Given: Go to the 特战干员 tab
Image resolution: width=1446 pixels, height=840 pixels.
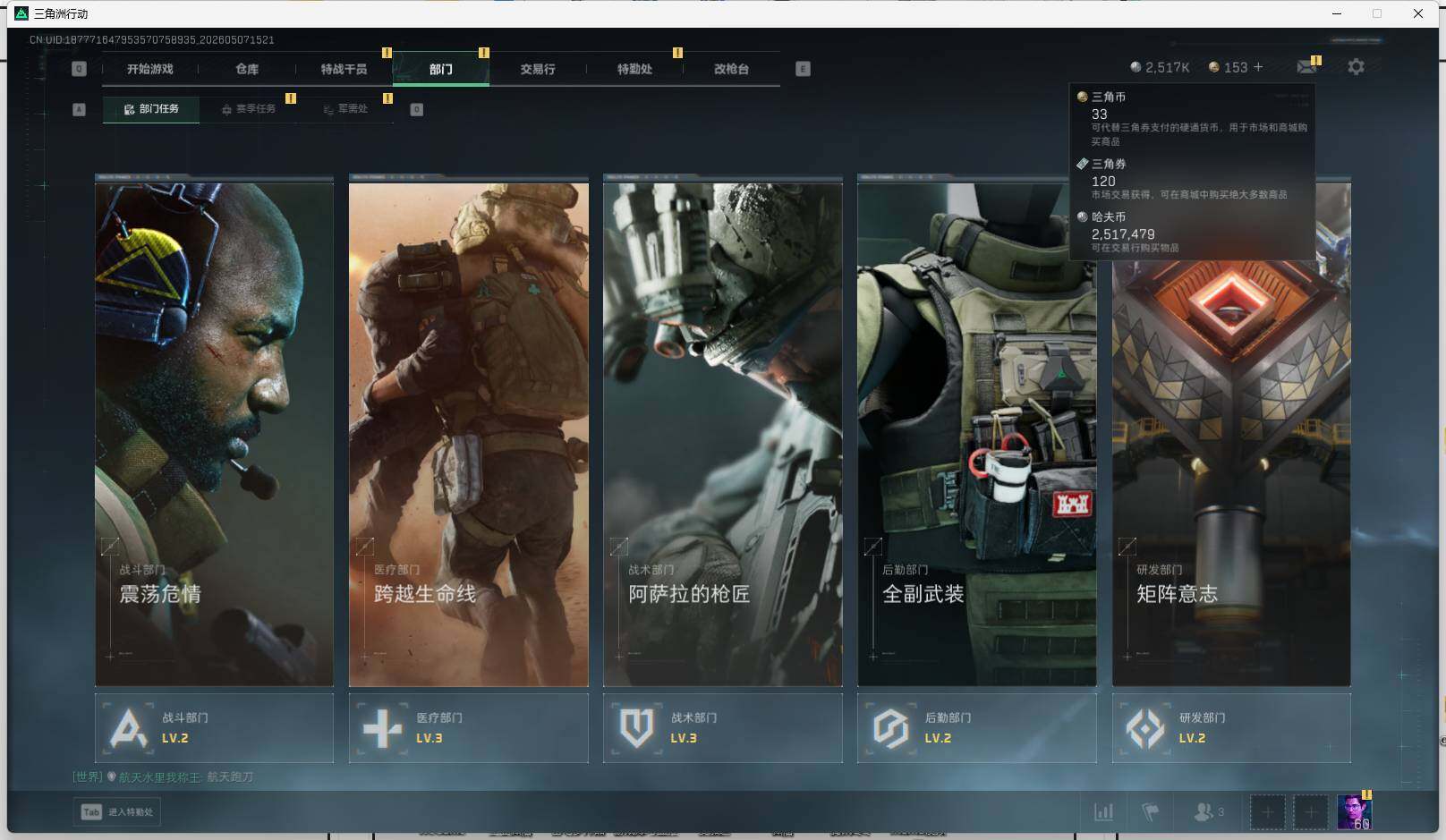Looking at the screenshot, I should (344, 69).
